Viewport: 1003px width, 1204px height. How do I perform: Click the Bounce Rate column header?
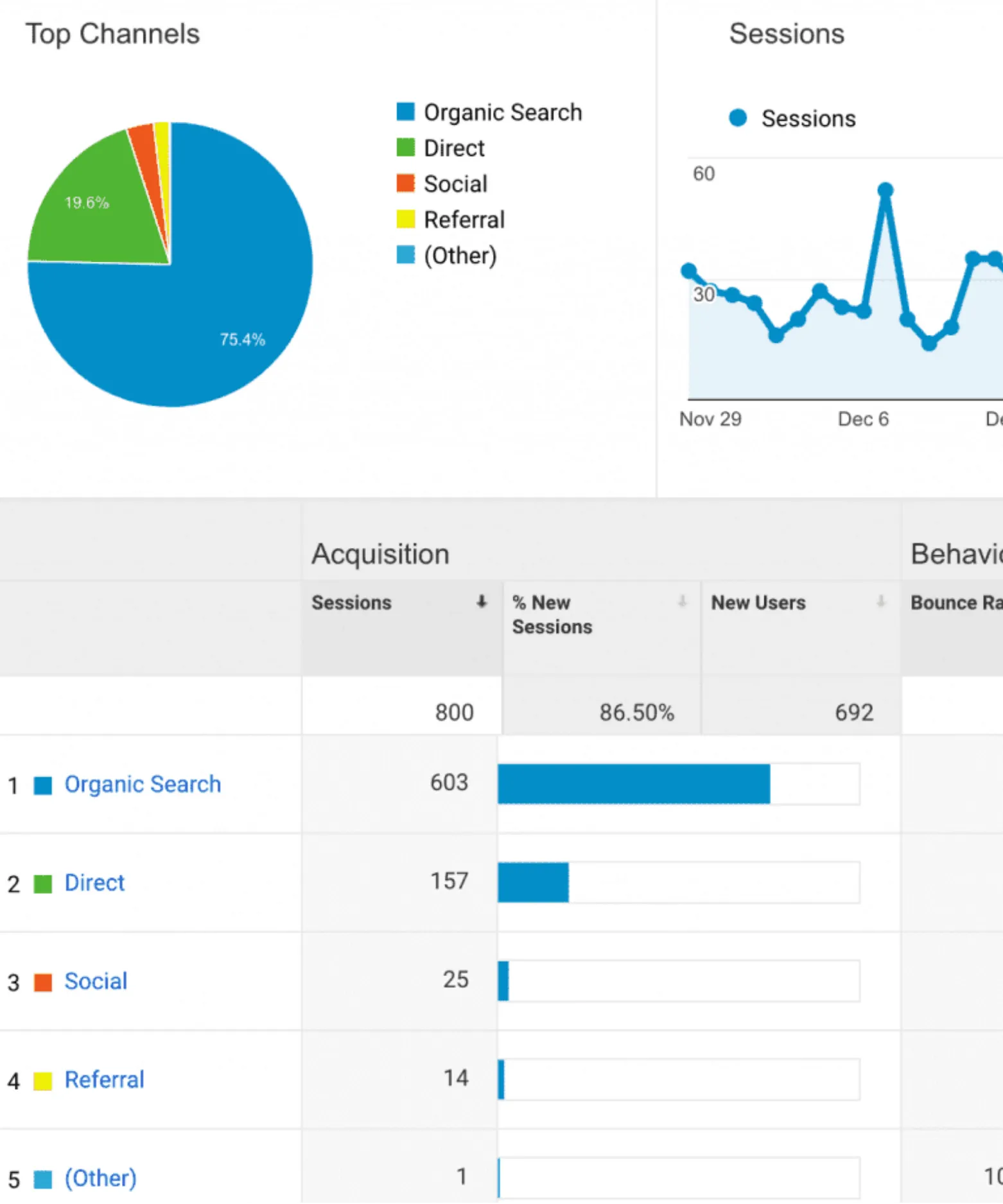tap(955, 603)
